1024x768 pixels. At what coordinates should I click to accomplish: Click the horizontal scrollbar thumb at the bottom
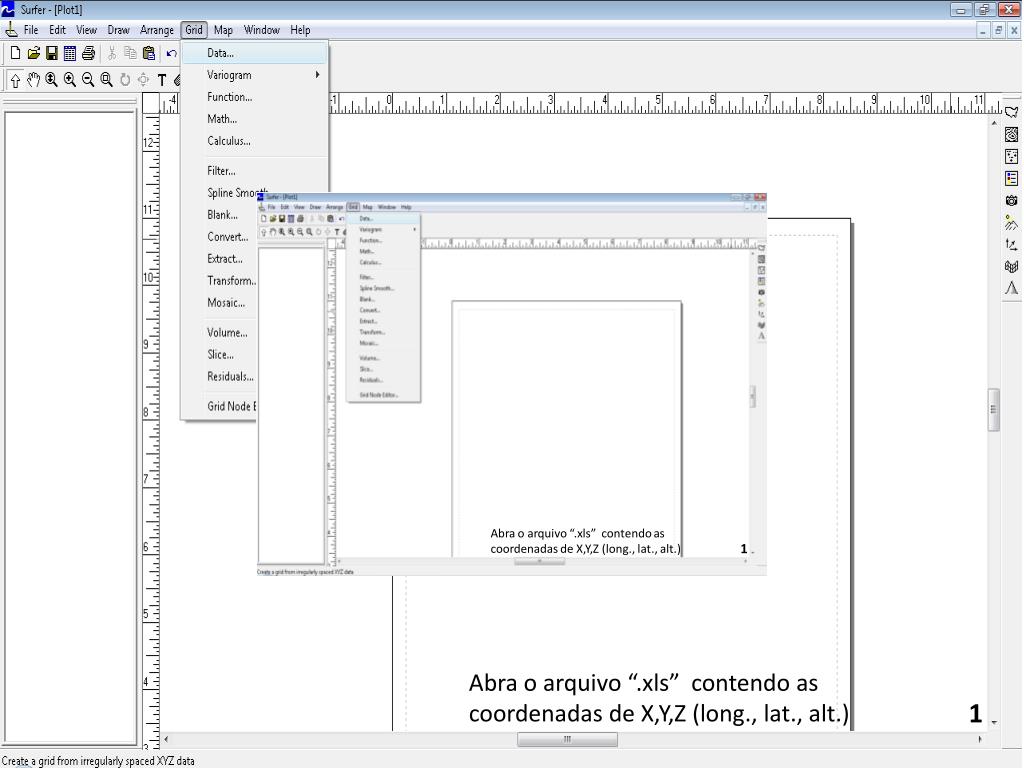pos(568,739)
